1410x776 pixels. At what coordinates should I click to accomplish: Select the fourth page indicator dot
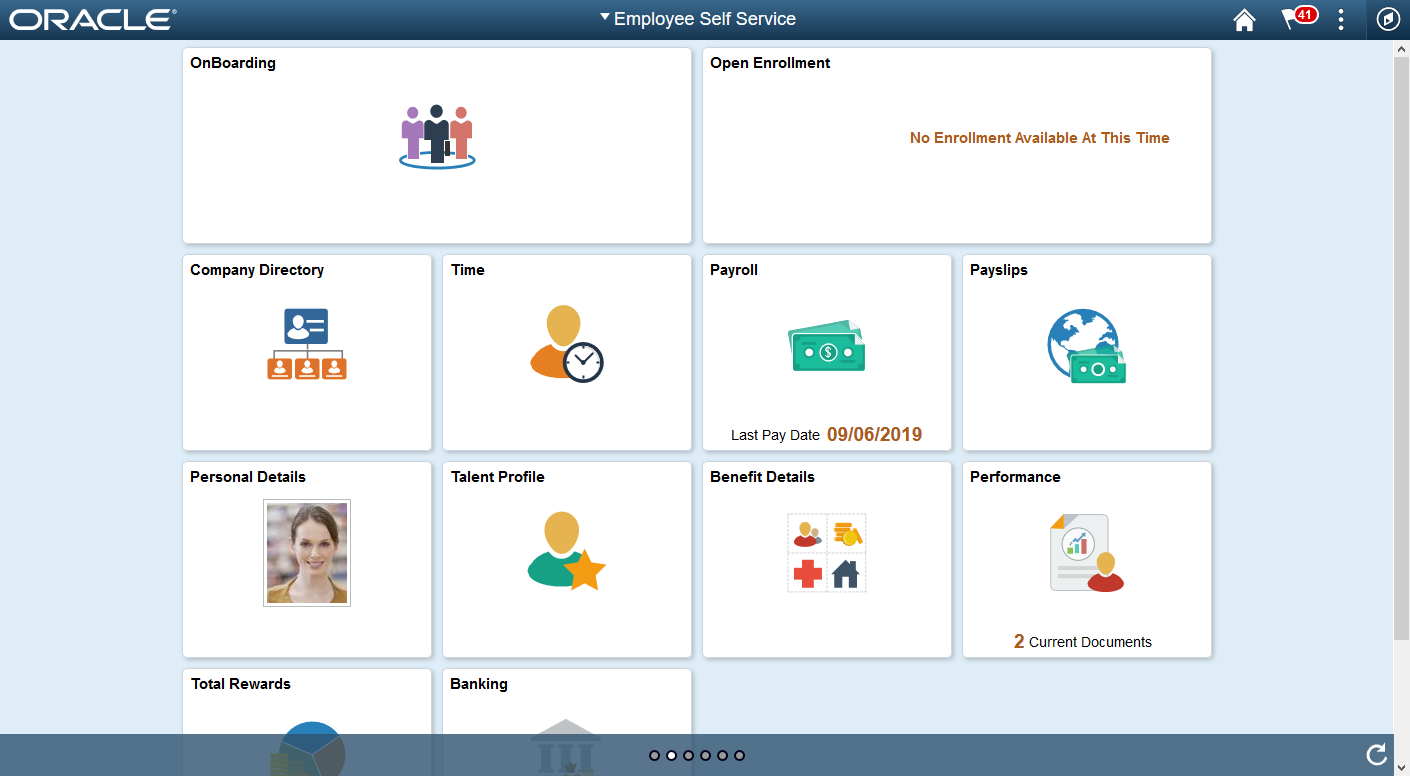pos(705,756)
